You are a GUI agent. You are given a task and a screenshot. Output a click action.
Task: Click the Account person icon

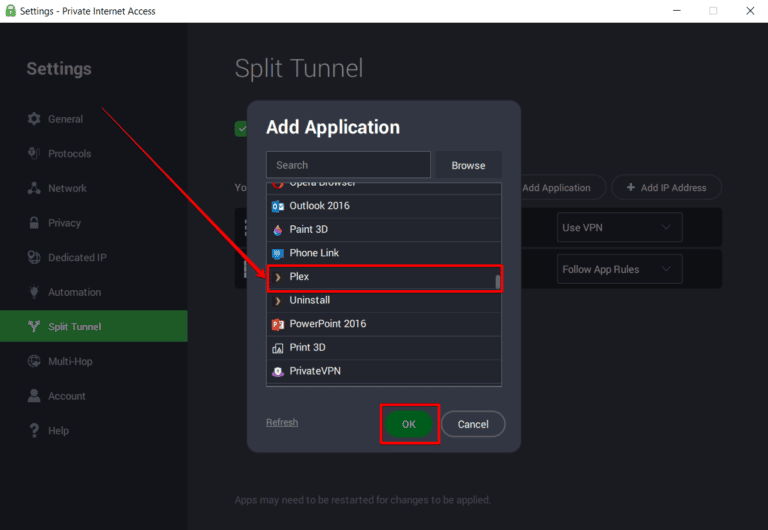coord(34,396)
